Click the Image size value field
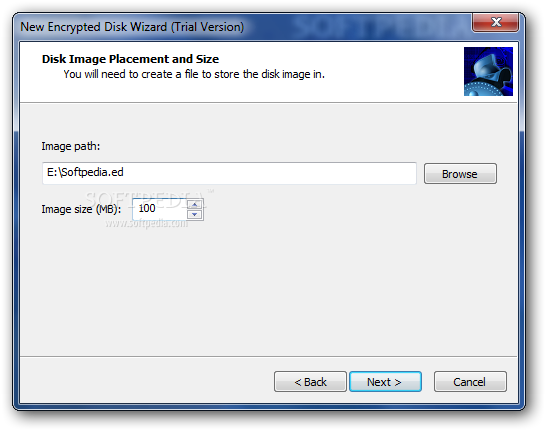 [x=159, y=209]
